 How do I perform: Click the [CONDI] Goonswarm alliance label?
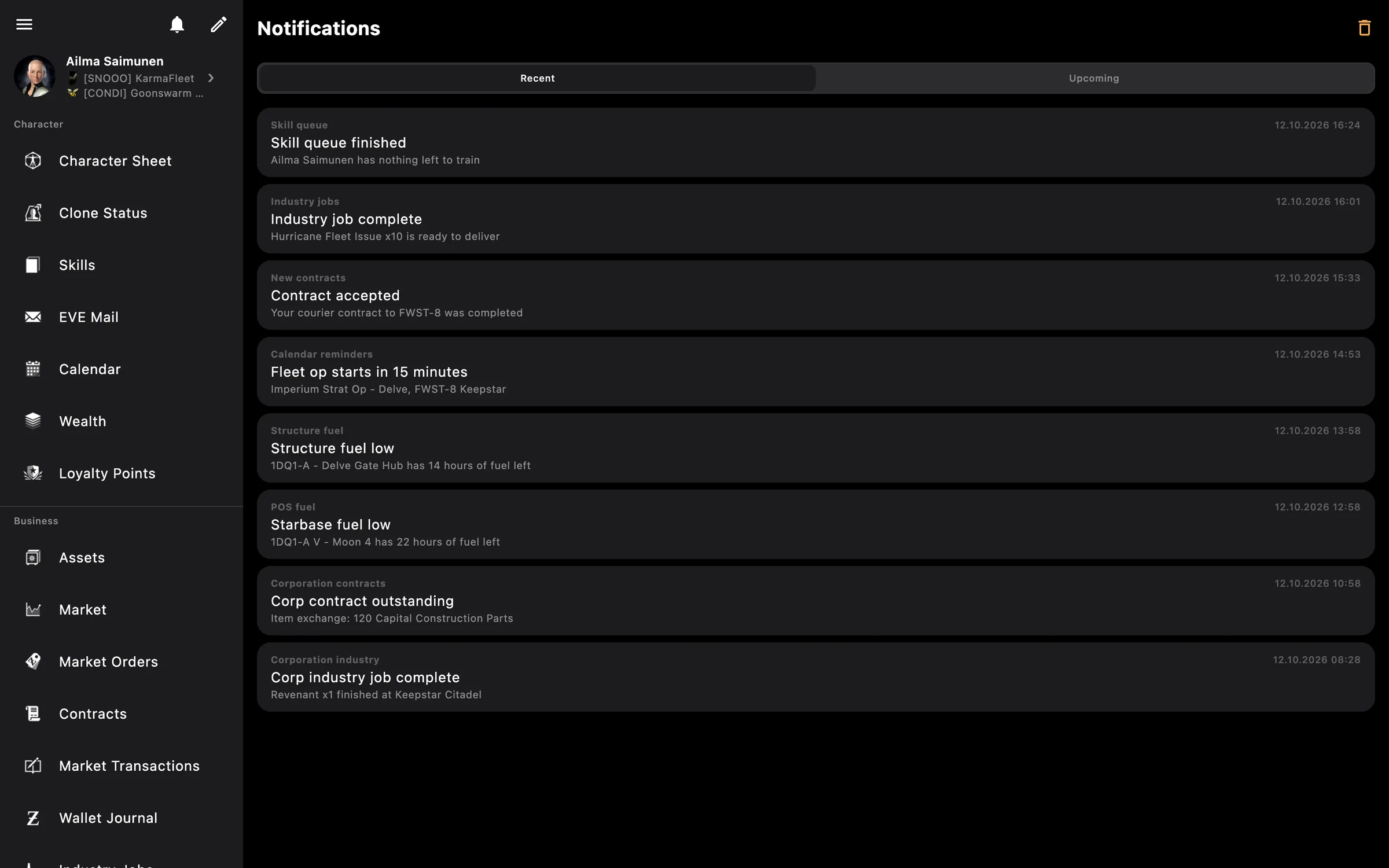pos(143,93)
